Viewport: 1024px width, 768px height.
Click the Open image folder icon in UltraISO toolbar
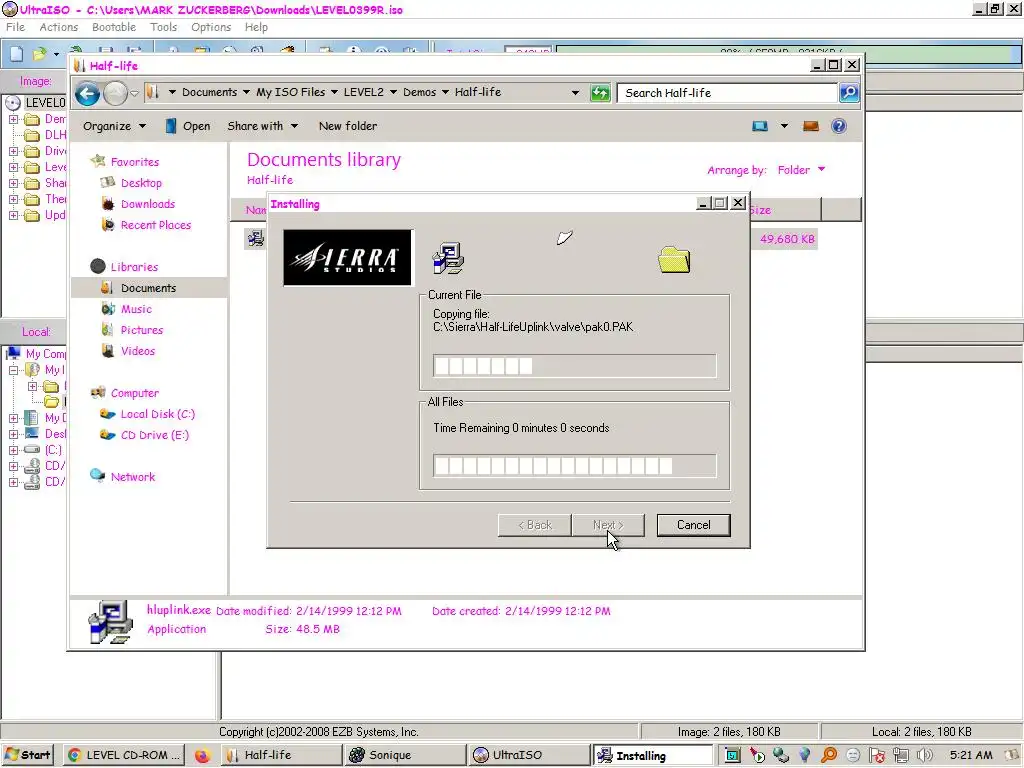tap(40, 54)
